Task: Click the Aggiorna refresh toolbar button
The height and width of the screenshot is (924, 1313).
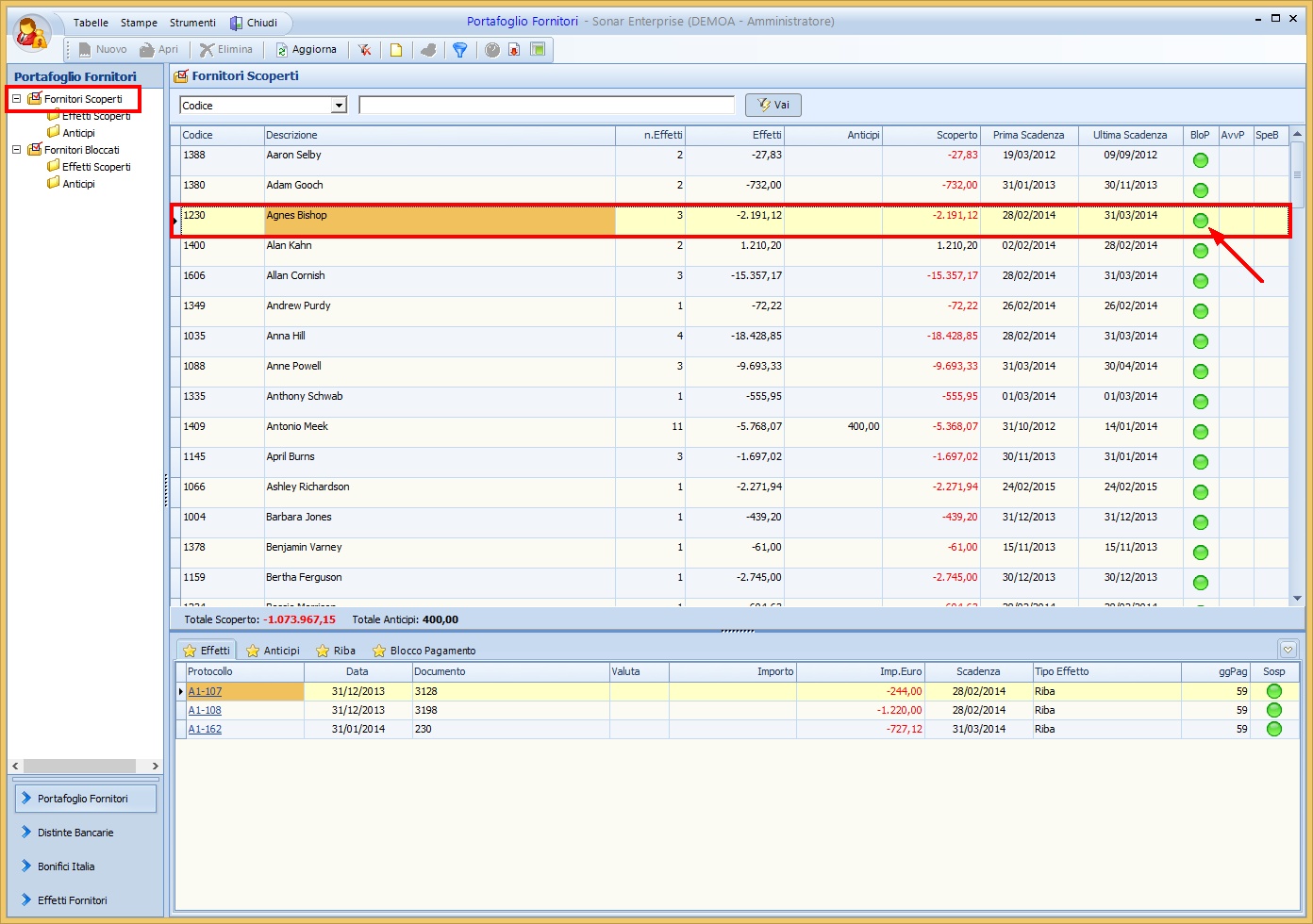Action: (x=306, y=50)
